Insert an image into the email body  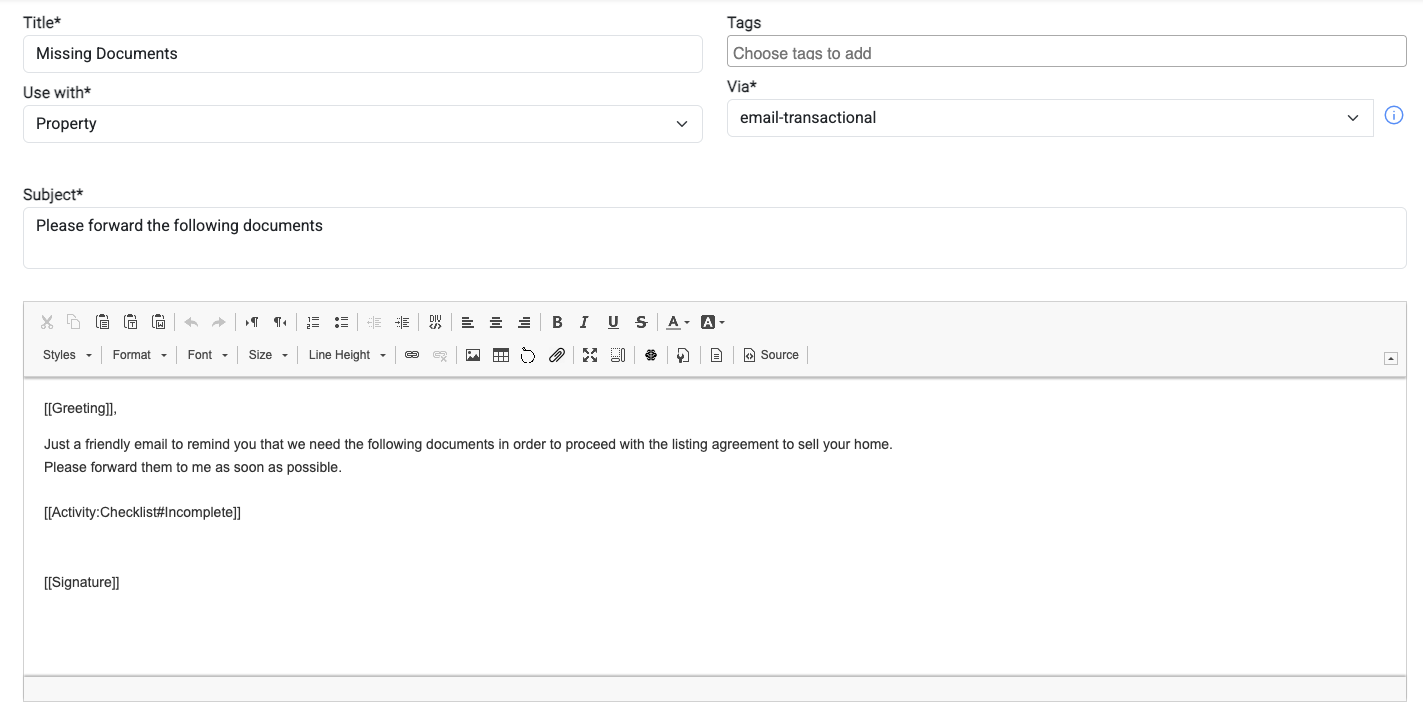pos(473,355)
